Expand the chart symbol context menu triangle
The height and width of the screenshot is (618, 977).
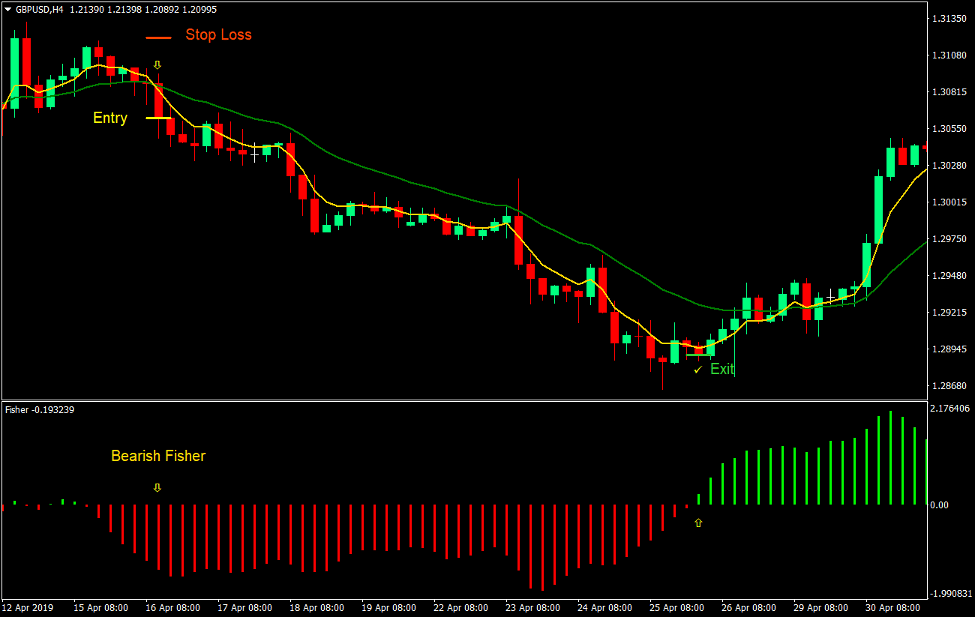tap(8, 8)
